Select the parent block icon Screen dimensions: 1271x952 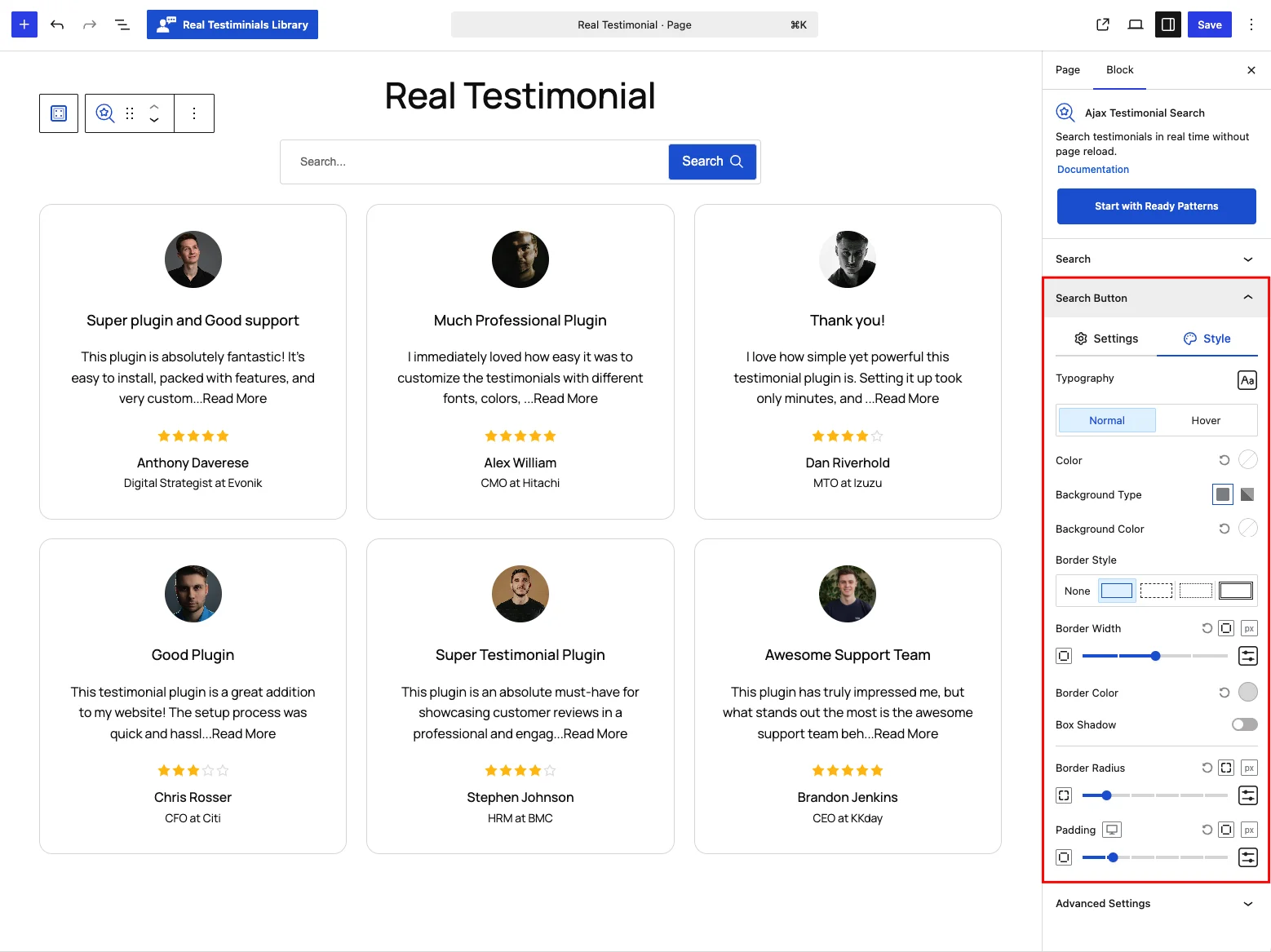coord(59,113)
